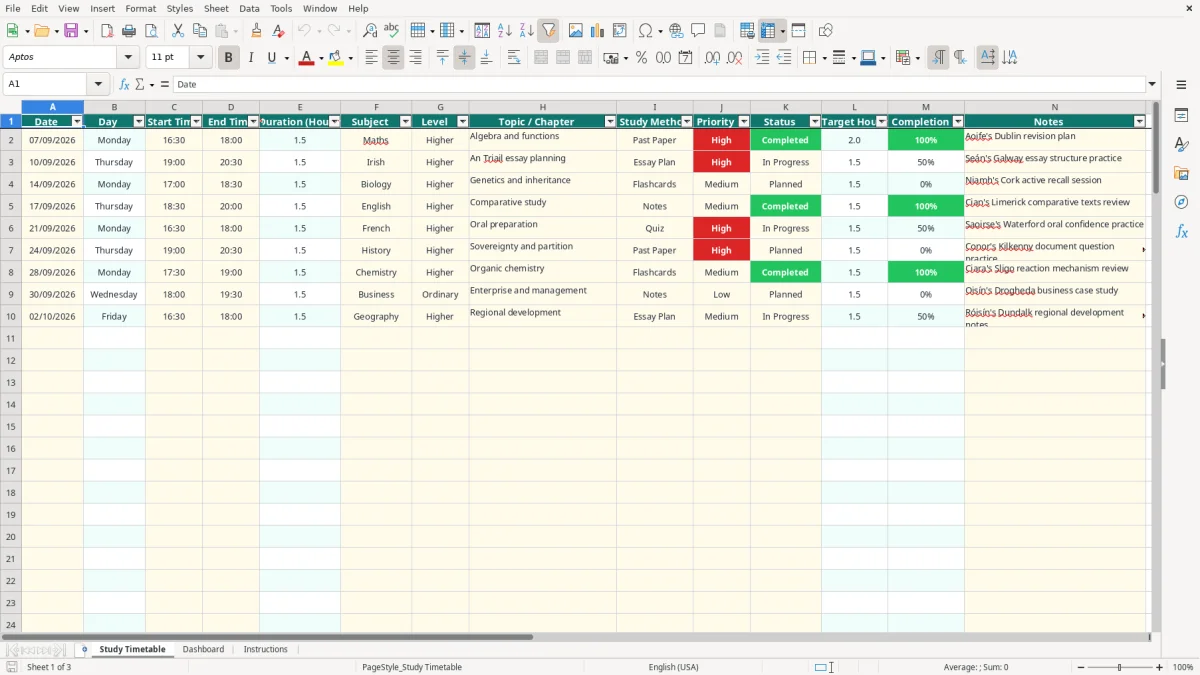
Task: Open the sidebar Gallery
Action: click(1181, 173)
